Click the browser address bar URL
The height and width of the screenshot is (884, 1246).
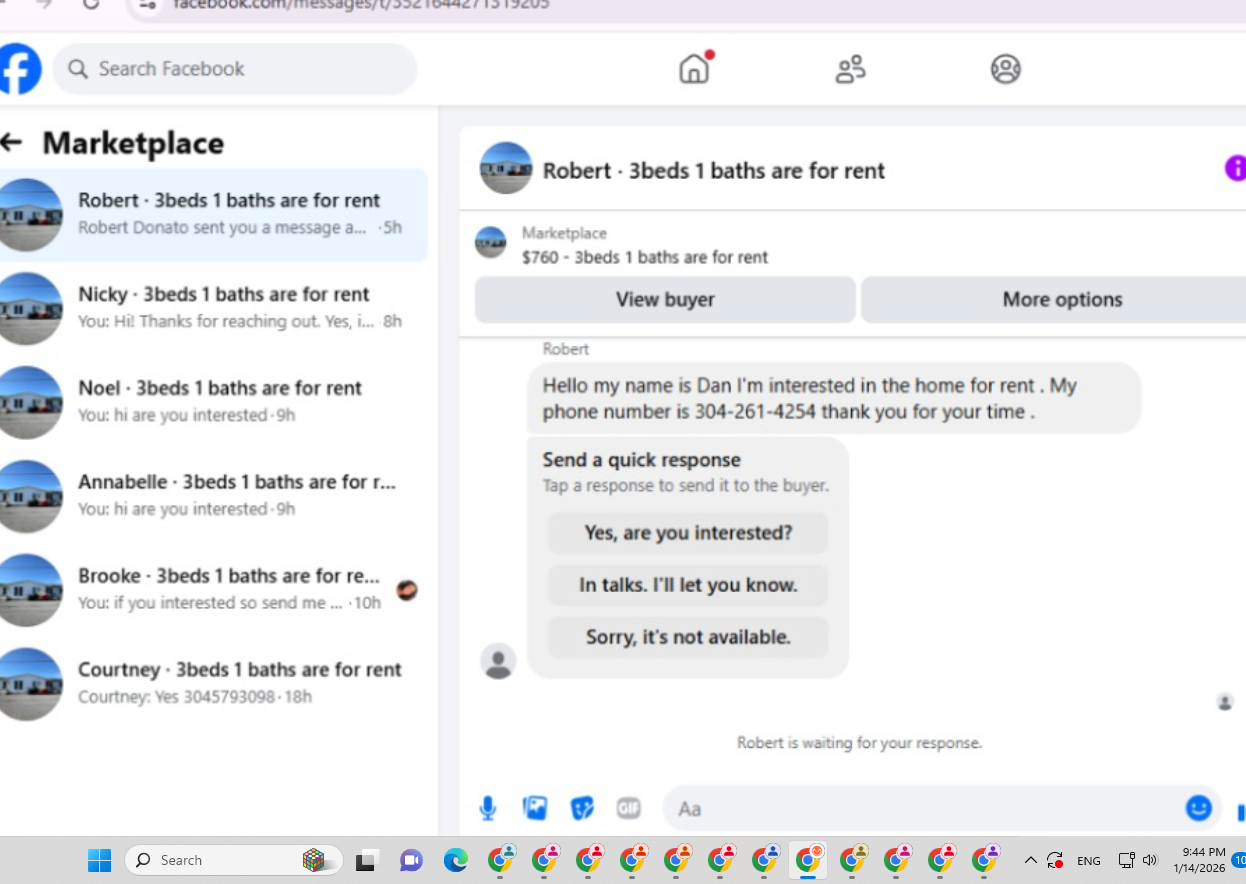[x=360, y=4]
